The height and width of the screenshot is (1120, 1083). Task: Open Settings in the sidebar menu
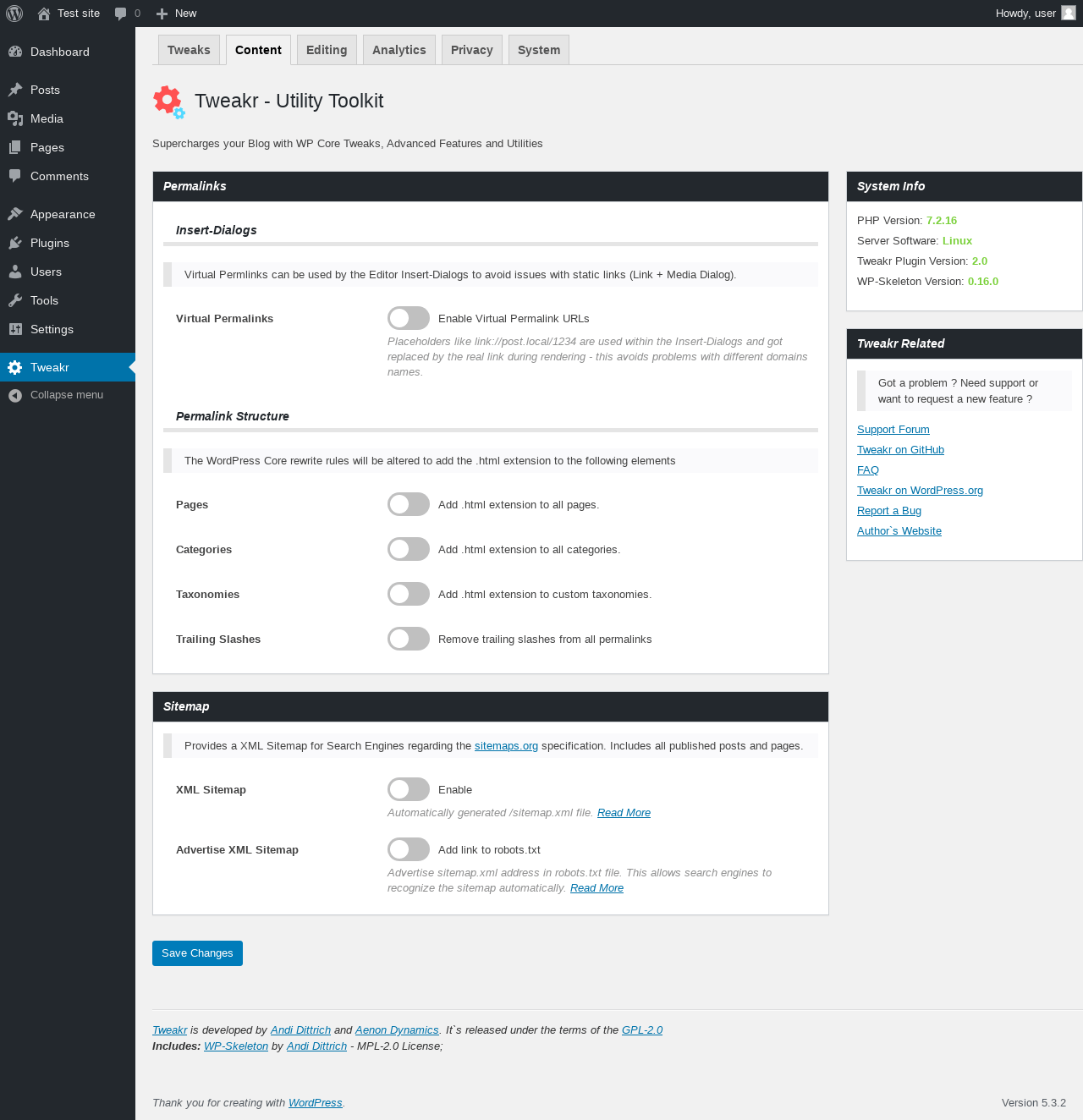tap(68, 329)
